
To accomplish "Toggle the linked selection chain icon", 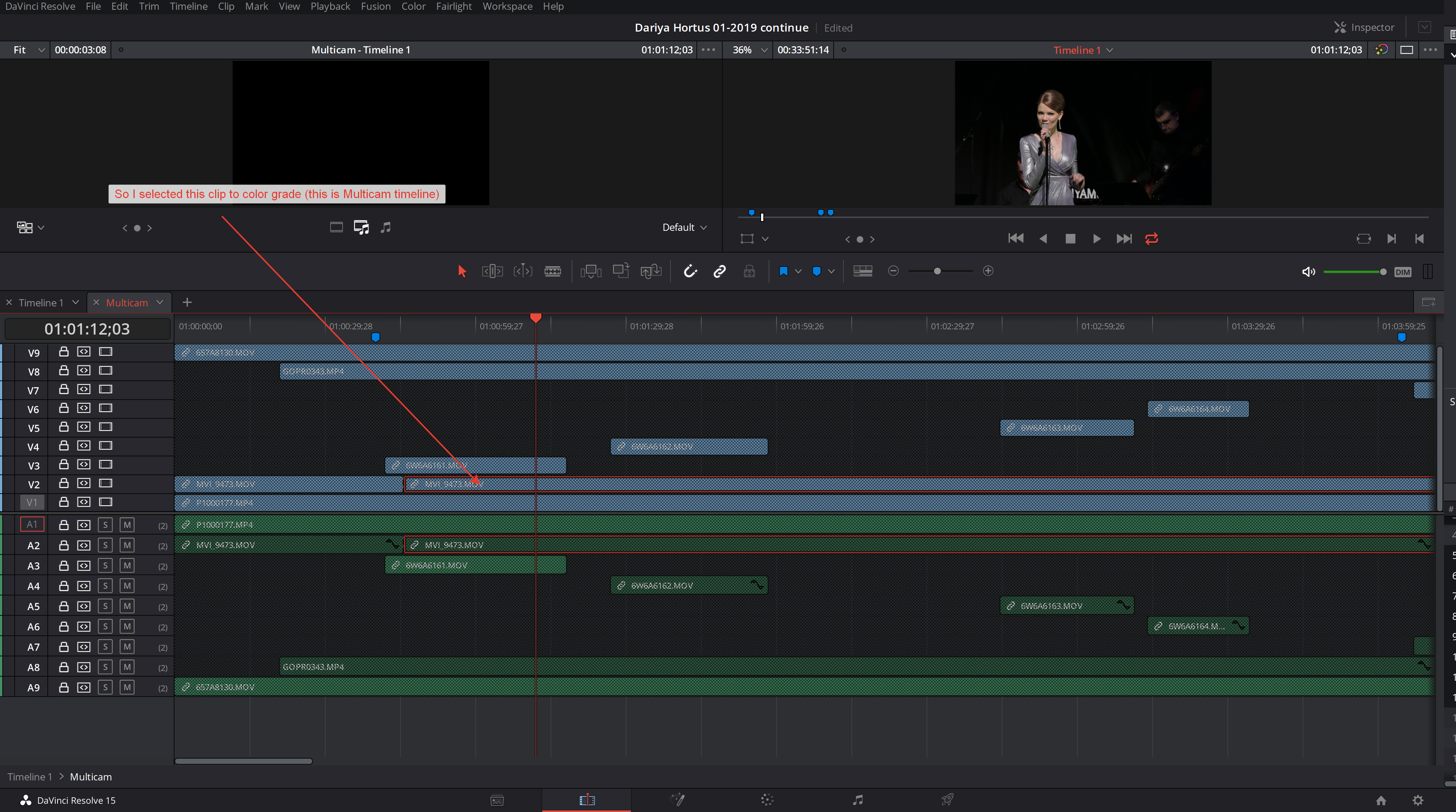I will 719,271.
